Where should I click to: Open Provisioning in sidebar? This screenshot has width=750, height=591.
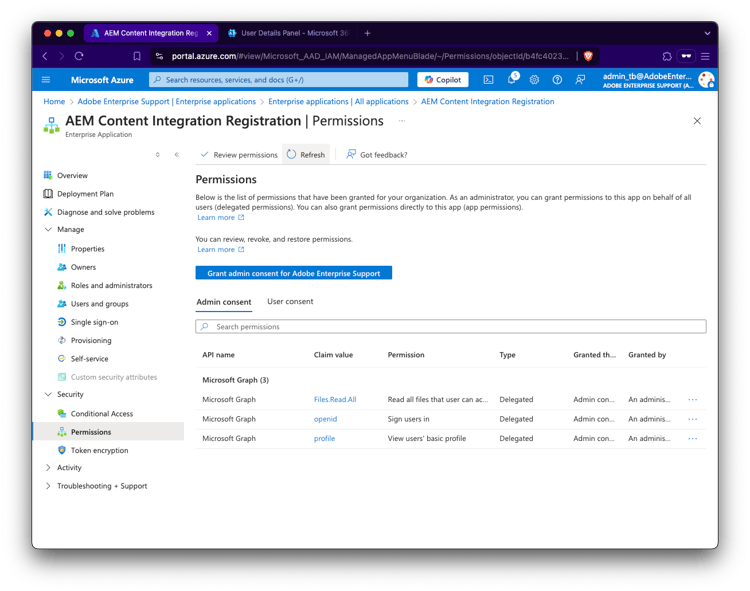point(91,340)
